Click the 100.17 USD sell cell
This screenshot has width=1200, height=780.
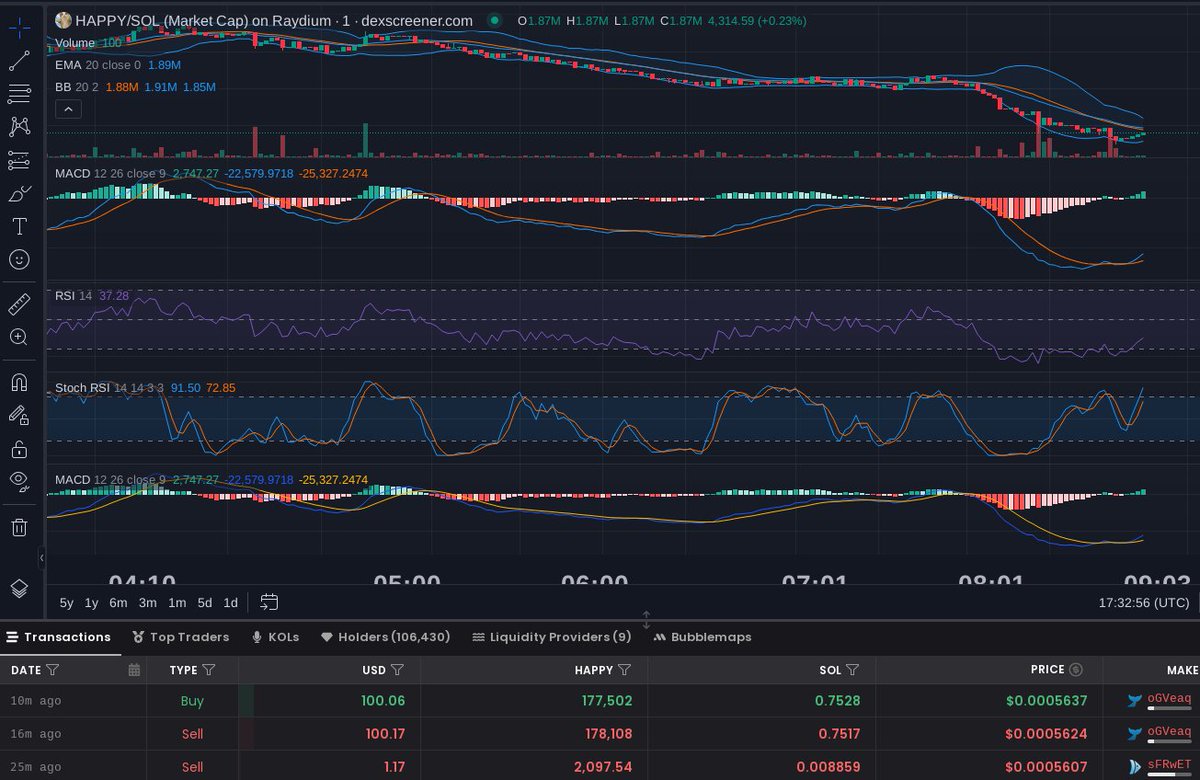tap(385, 734)
